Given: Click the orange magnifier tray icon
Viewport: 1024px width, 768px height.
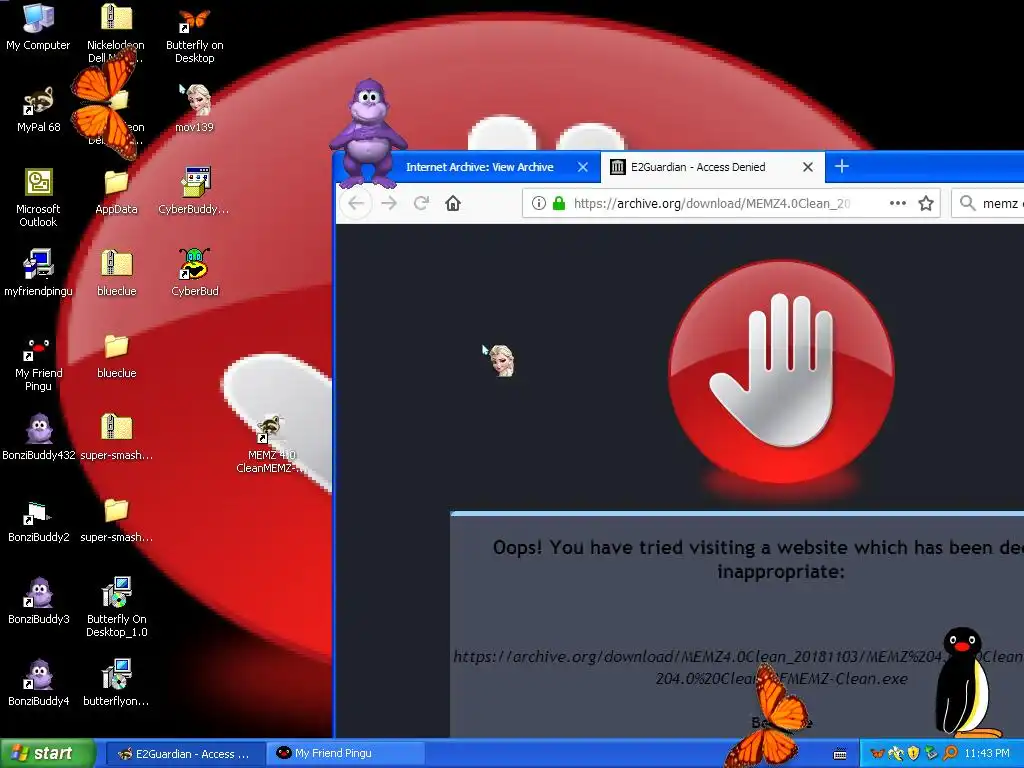Looking at the screenshot, I should click(x=950, y=754).
